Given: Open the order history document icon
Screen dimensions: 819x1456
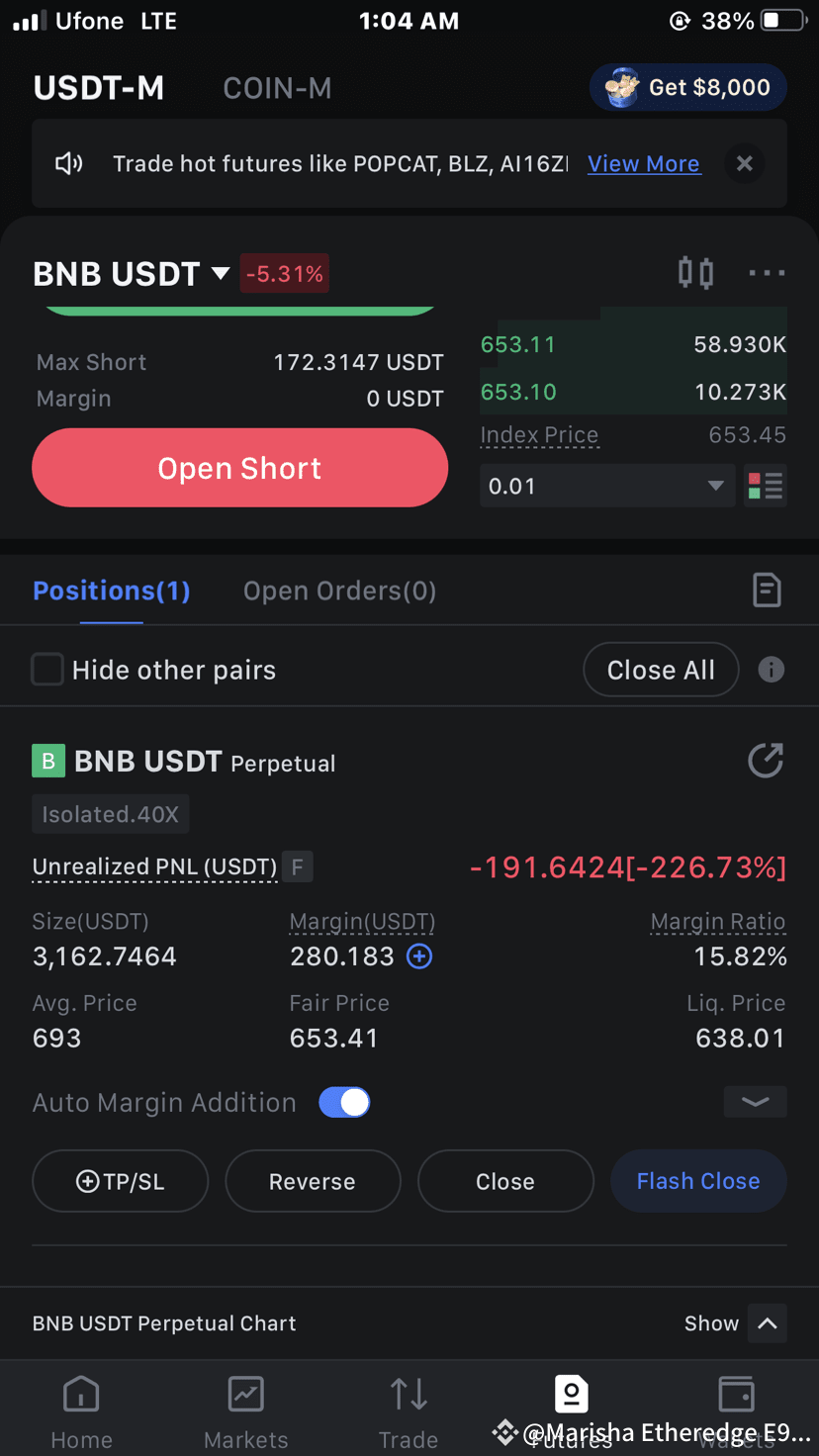Looking at the screenshot, I should point(767,591).
